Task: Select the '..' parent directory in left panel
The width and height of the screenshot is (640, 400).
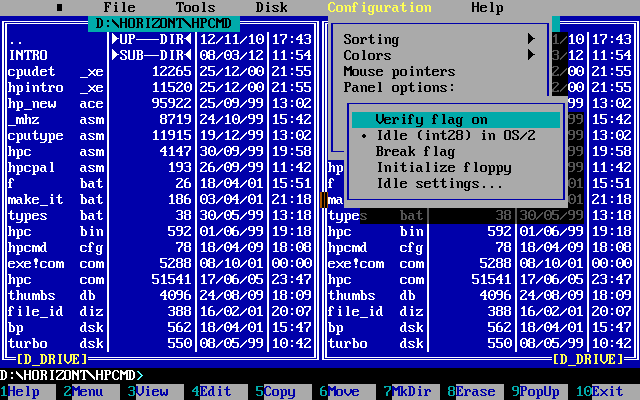Action: tap(160, 40)
